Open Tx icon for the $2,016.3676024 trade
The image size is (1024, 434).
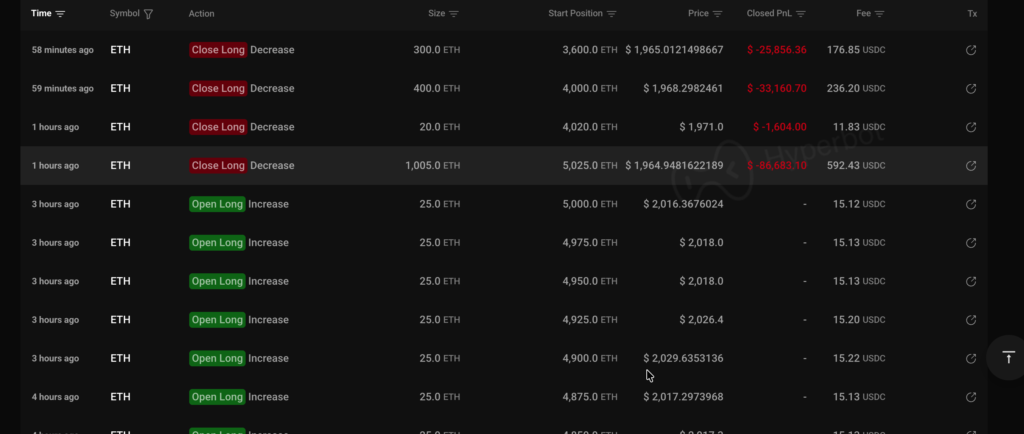click(x=970, y=205)
